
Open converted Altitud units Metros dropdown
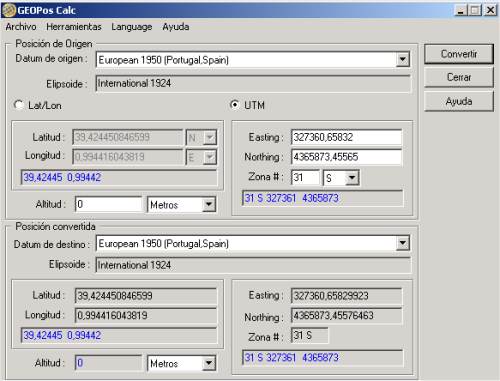[209, 363]
